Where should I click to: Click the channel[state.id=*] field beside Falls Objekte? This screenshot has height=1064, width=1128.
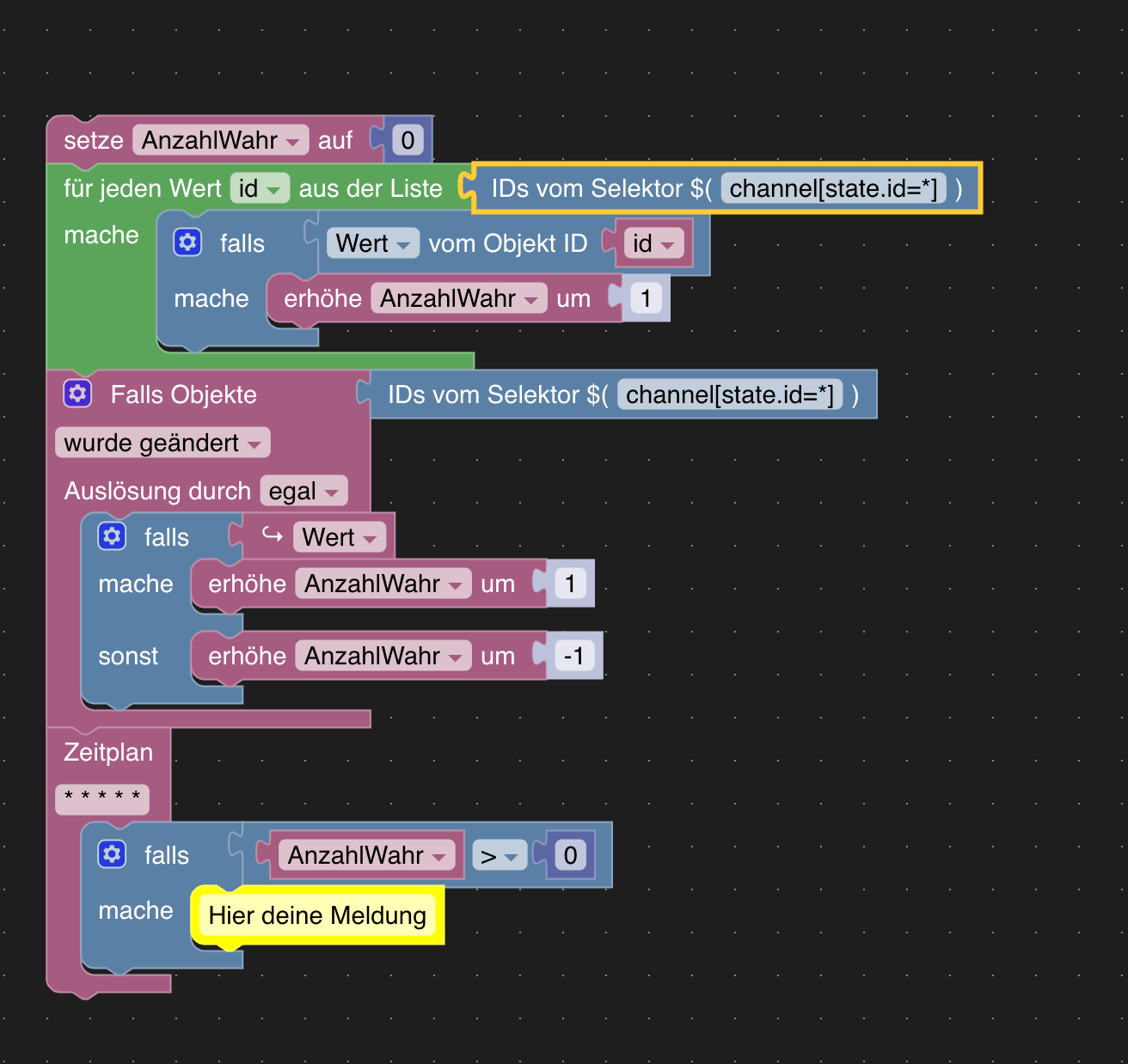pos(730,394)
